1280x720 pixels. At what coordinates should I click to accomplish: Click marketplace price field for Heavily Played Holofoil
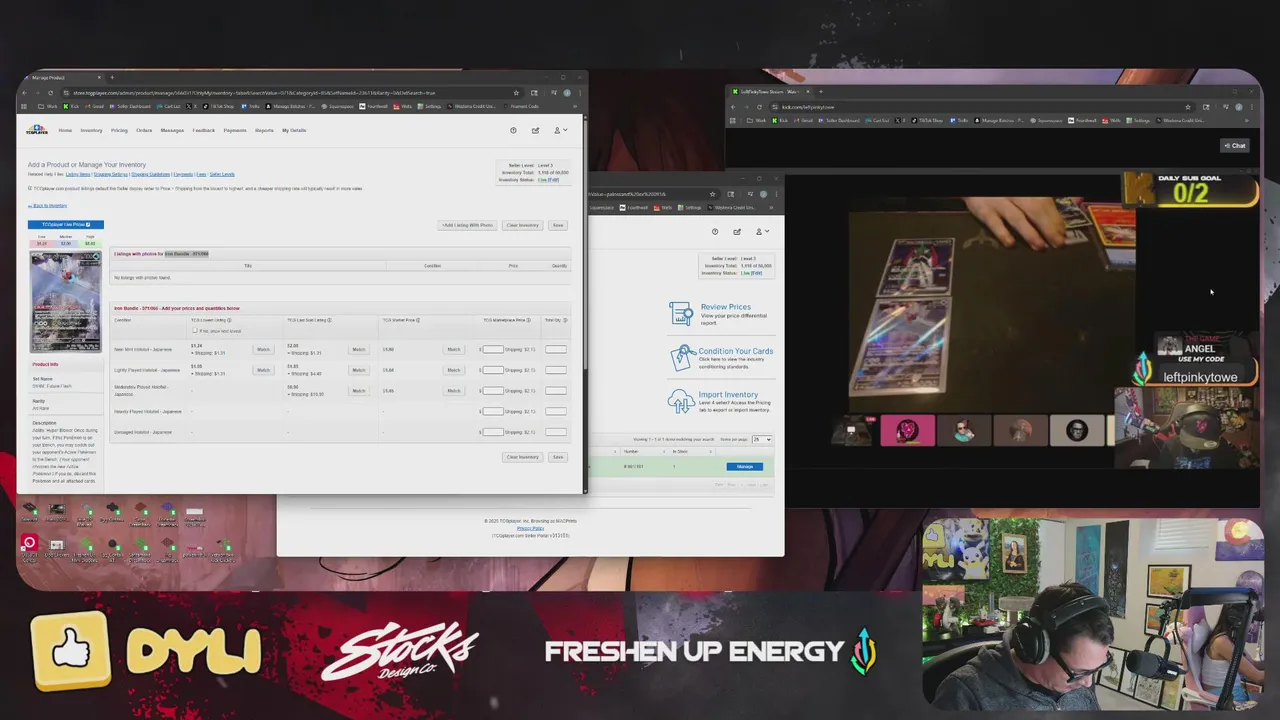click(x=493, y=412)
